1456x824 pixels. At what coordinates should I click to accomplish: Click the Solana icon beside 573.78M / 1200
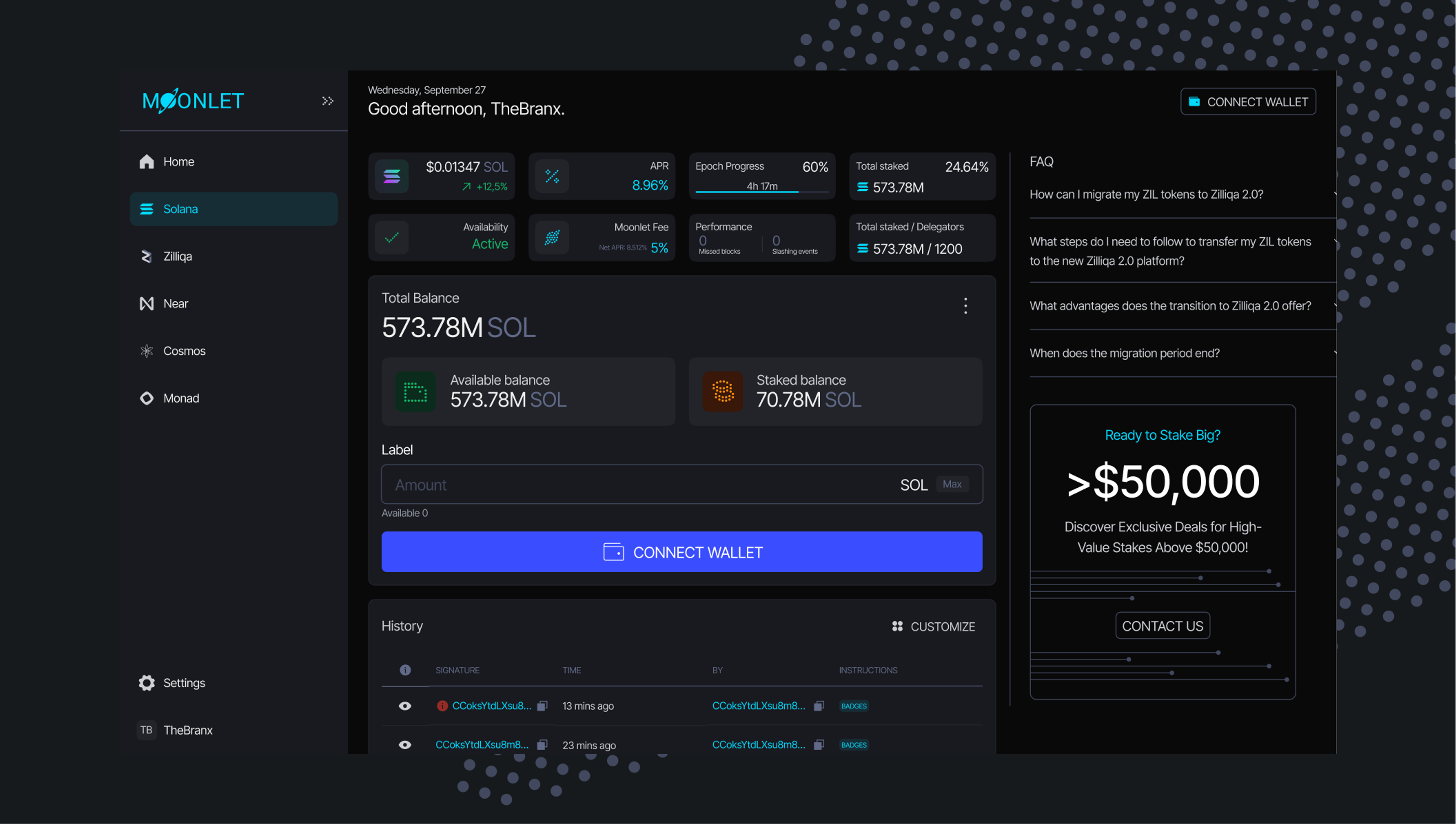point(863,248)
